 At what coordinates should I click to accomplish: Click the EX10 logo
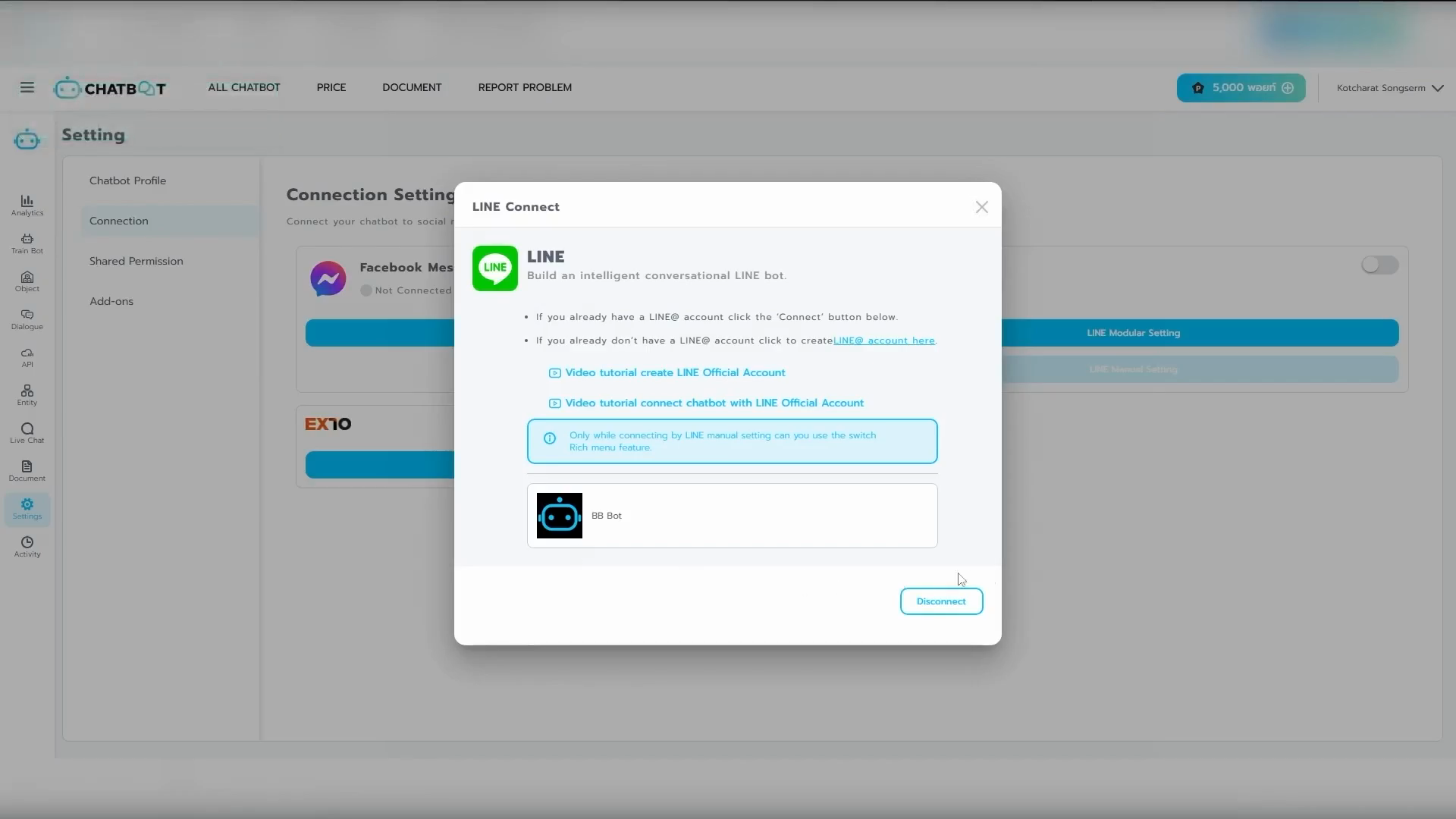[x=328, y=424]
